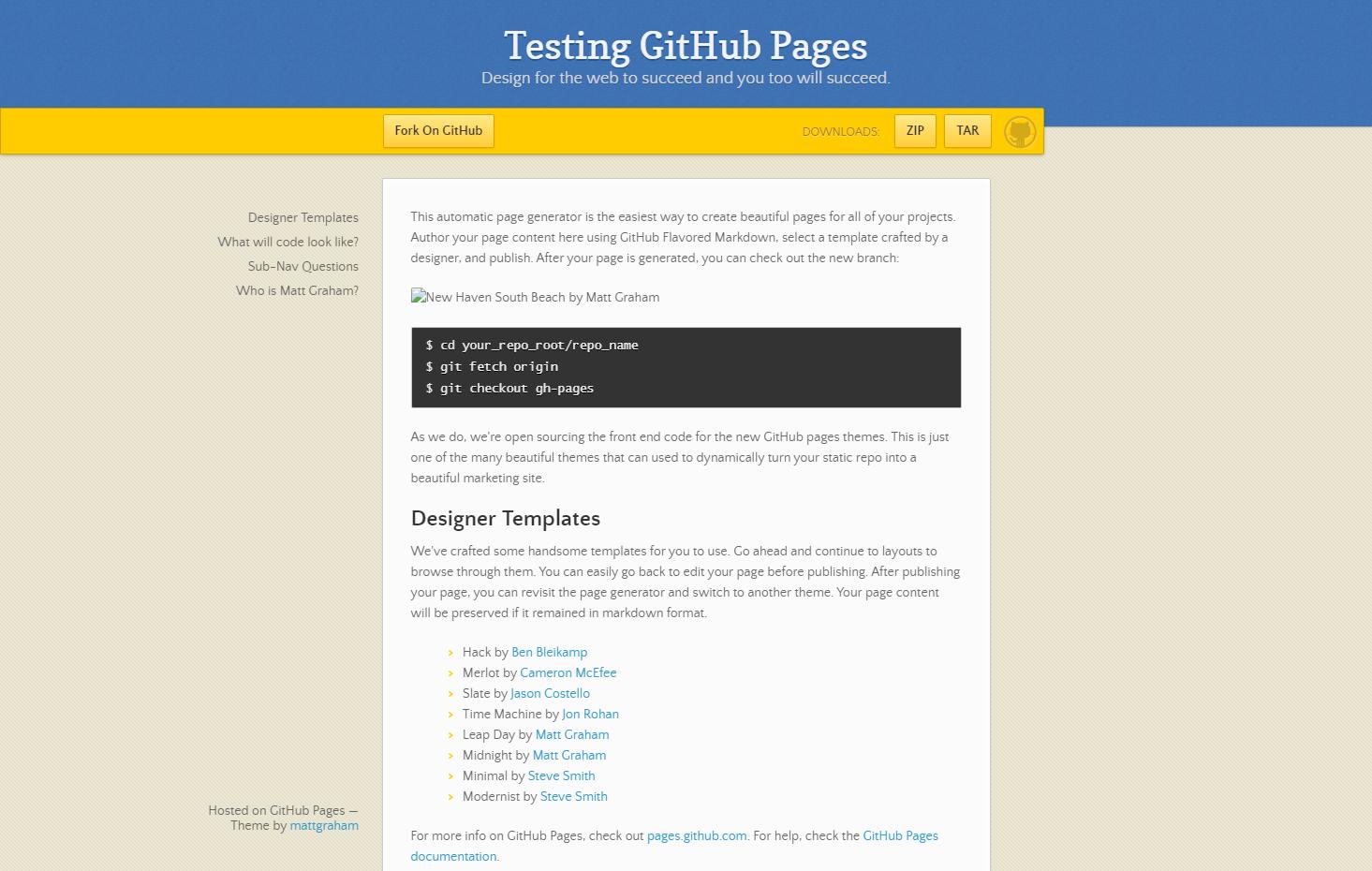Click the GitHub Octocat icon
The width and height of the screenshot is (1372, 871).
[1020, 132]
